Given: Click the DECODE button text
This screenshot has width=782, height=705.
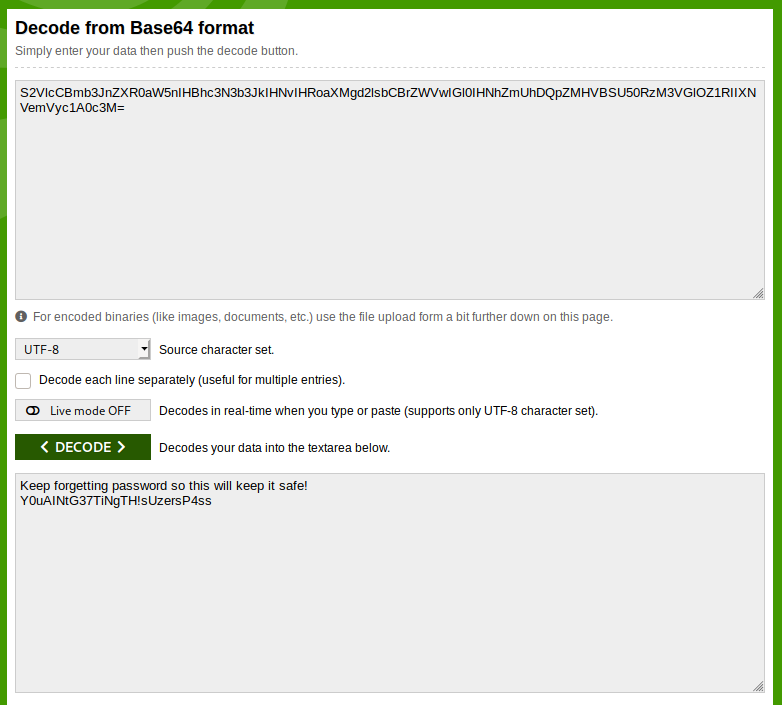Looking at the screenshot, I should pos(83,447).
